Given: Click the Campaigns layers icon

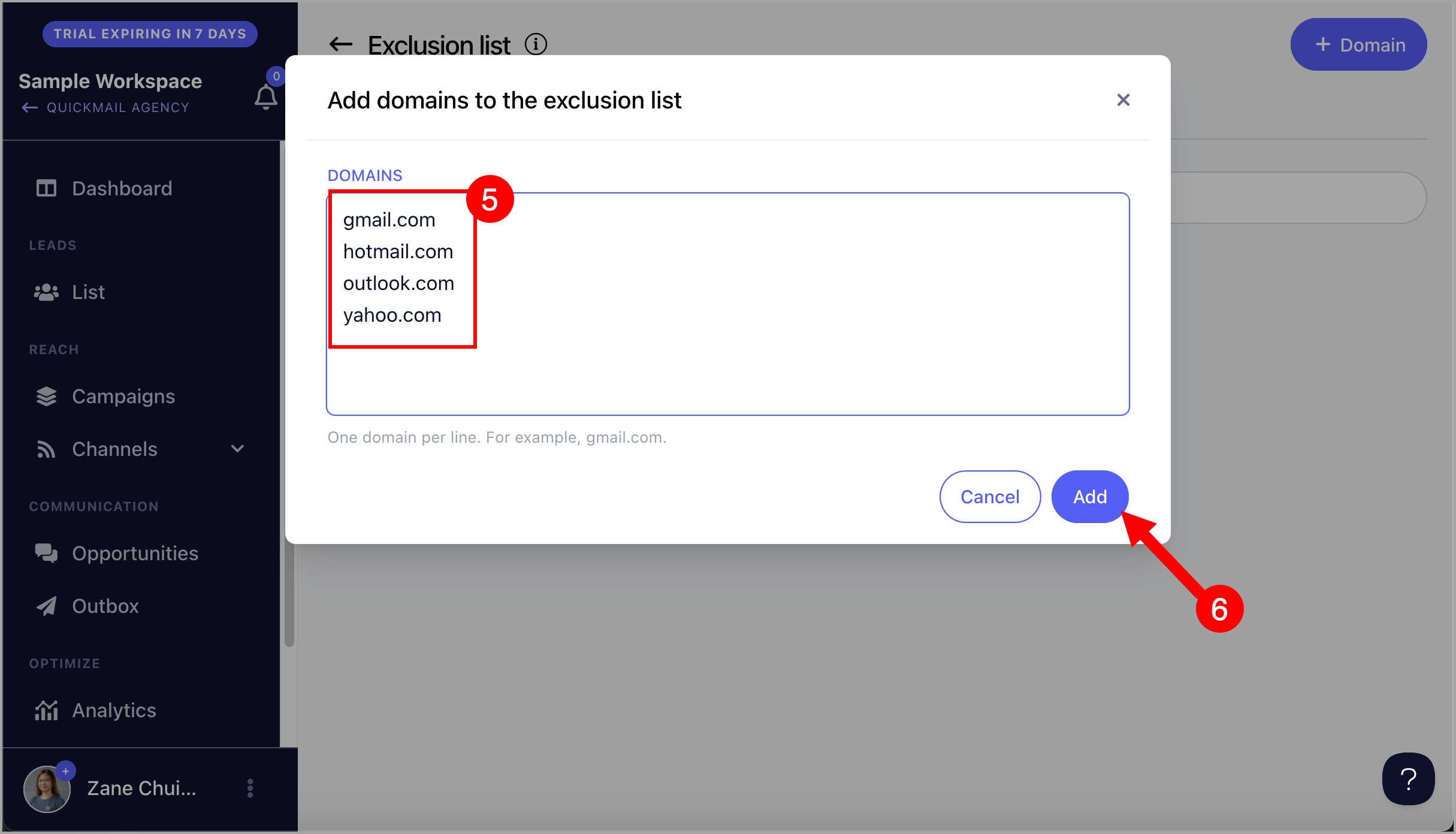Looking at the screenshot, I should click(46, 397).
